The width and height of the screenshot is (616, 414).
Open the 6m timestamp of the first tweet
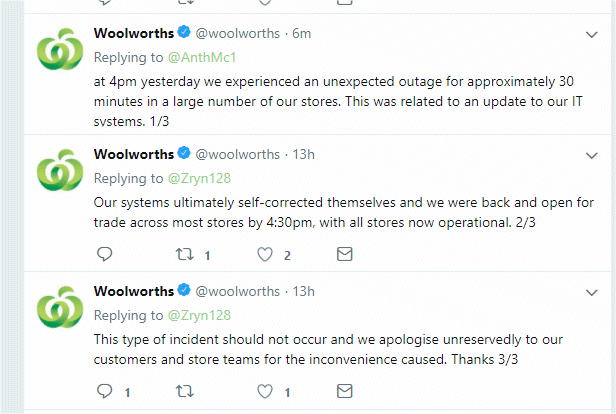(302, 34)
